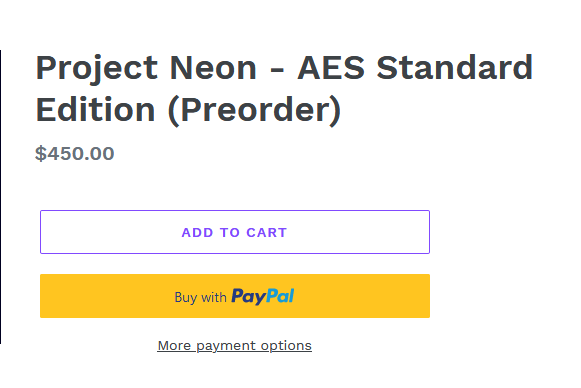Open the More payment options link

point(235,345)
